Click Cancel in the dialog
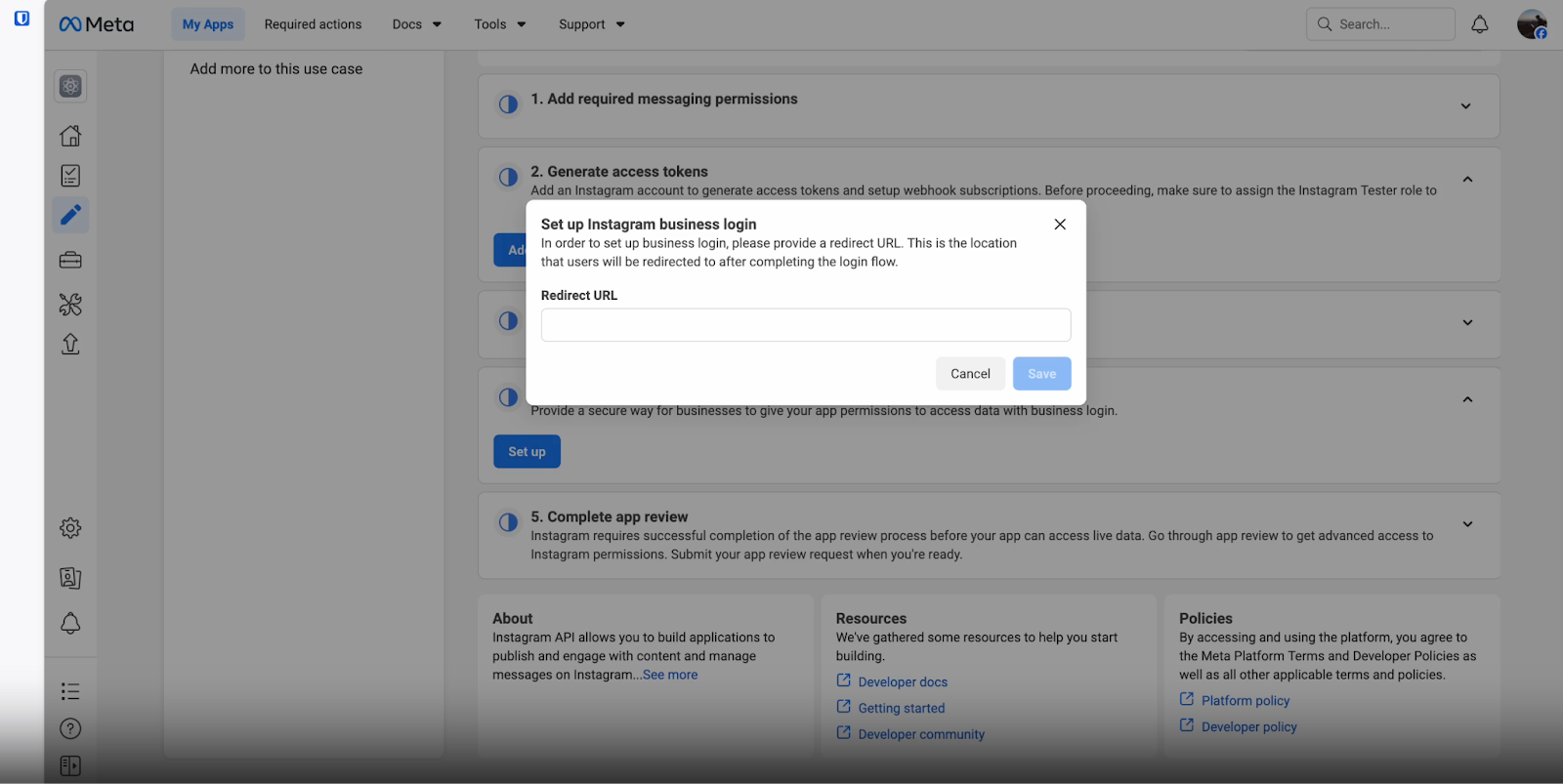1563x784 pixels. [x=970, y=374]
